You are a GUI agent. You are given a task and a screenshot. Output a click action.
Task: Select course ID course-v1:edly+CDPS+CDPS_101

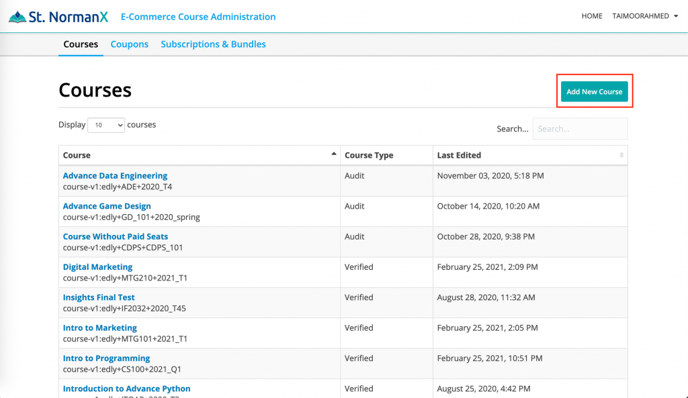click(123, 247)
